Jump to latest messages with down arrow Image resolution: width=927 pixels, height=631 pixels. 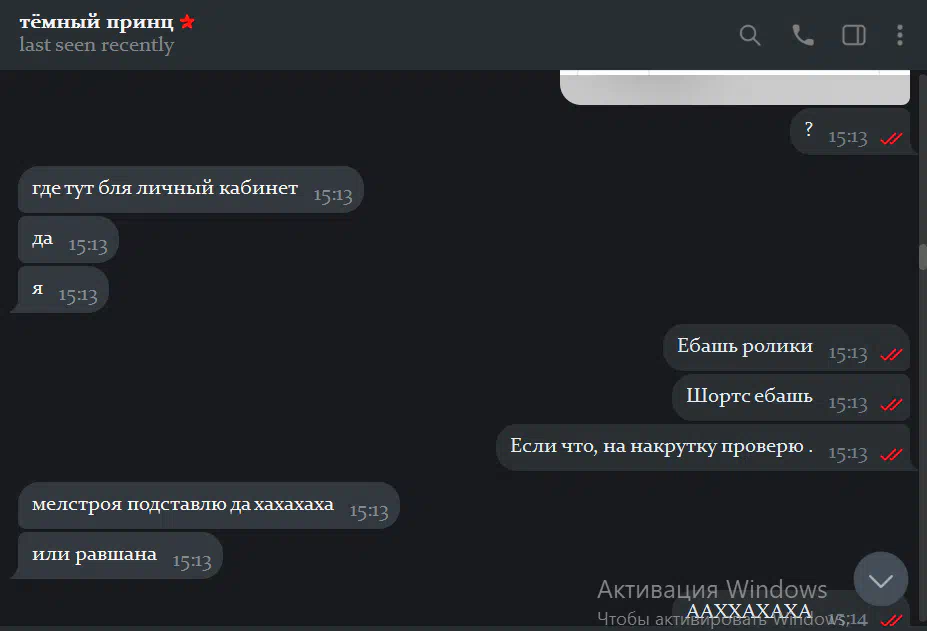coord(881,580)
